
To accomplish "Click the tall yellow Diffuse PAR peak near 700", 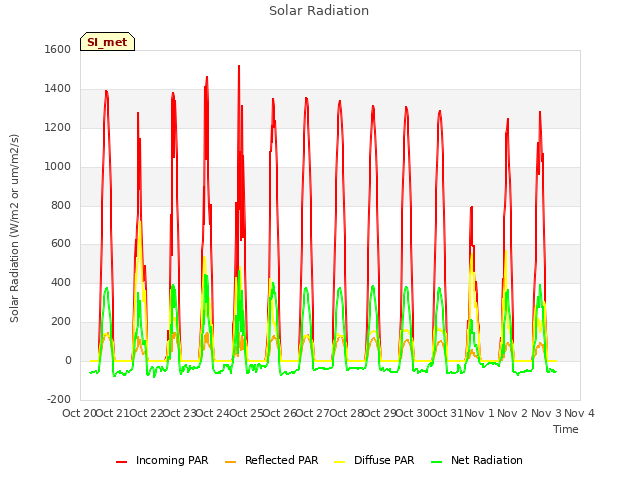I will 140,223.
